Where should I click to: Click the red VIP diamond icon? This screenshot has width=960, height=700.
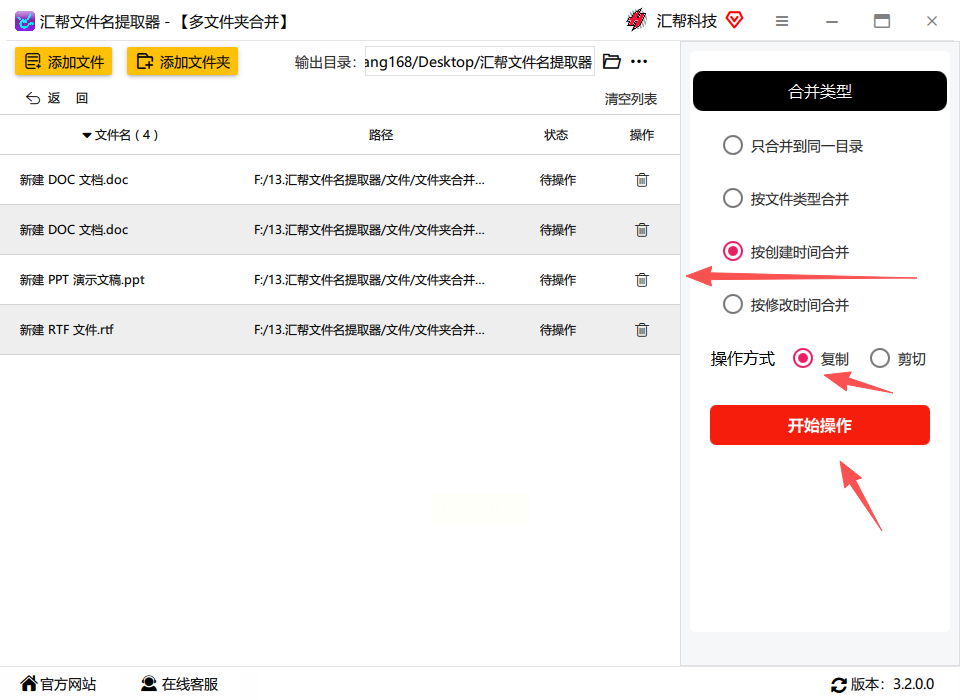[x=734, y=20]
